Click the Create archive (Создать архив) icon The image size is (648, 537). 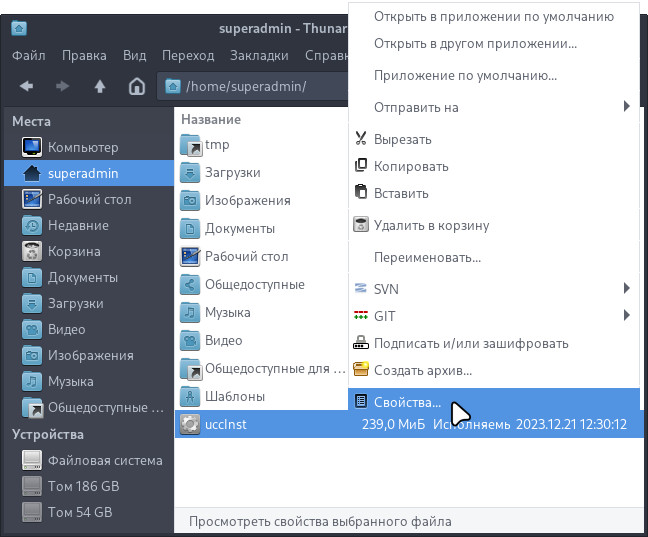click(361, 370)
